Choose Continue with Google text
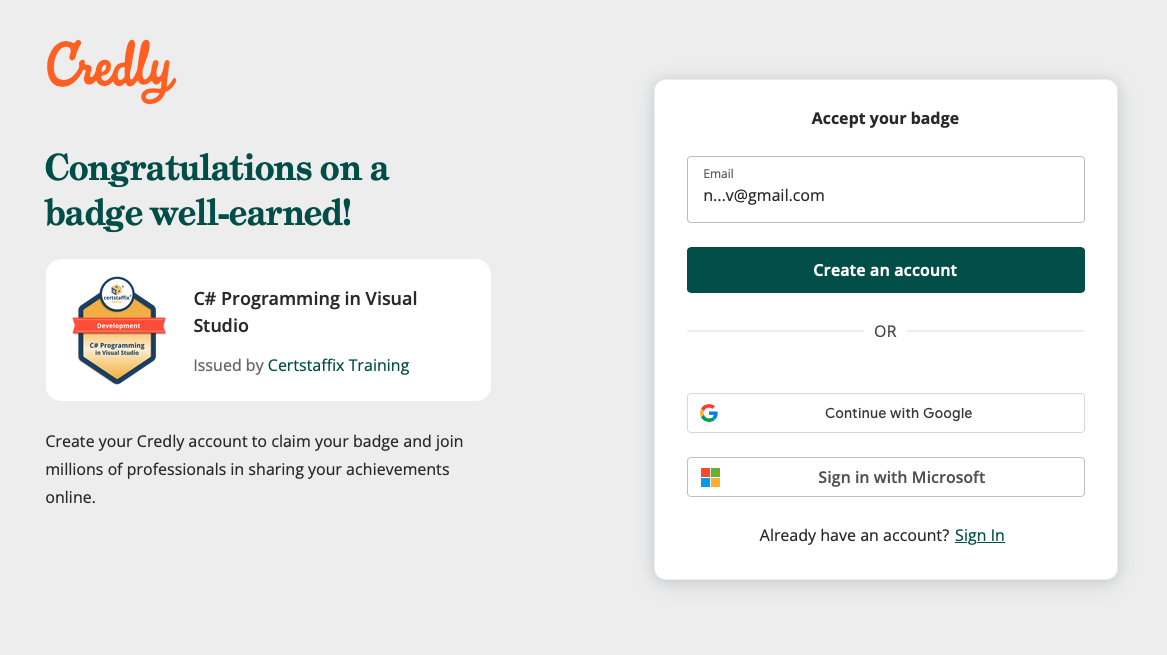 [x=898, y=413]
